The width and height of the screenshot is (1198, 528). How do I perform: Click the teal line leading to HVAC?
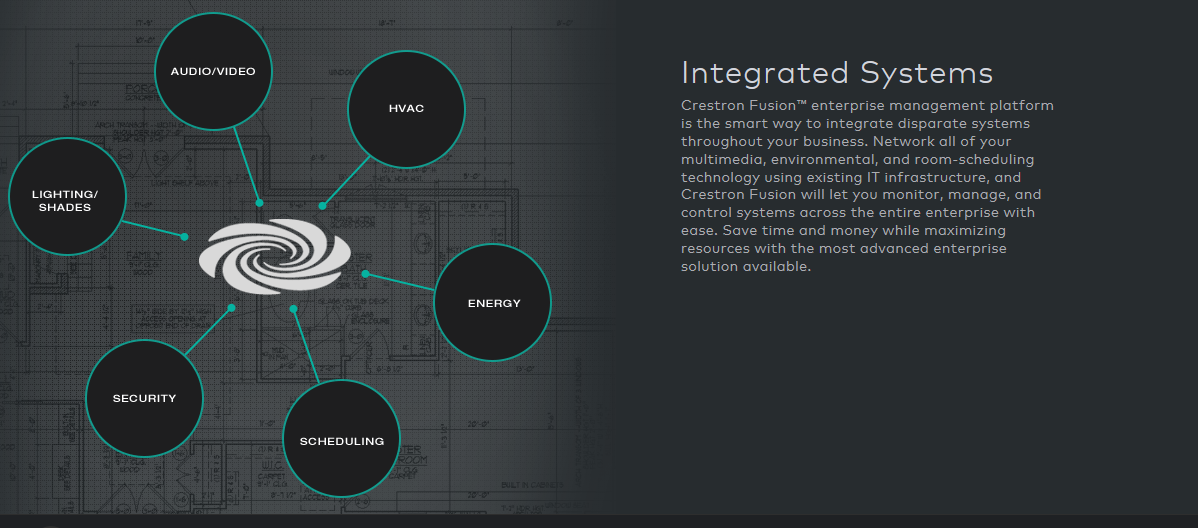tap(343, 186)
